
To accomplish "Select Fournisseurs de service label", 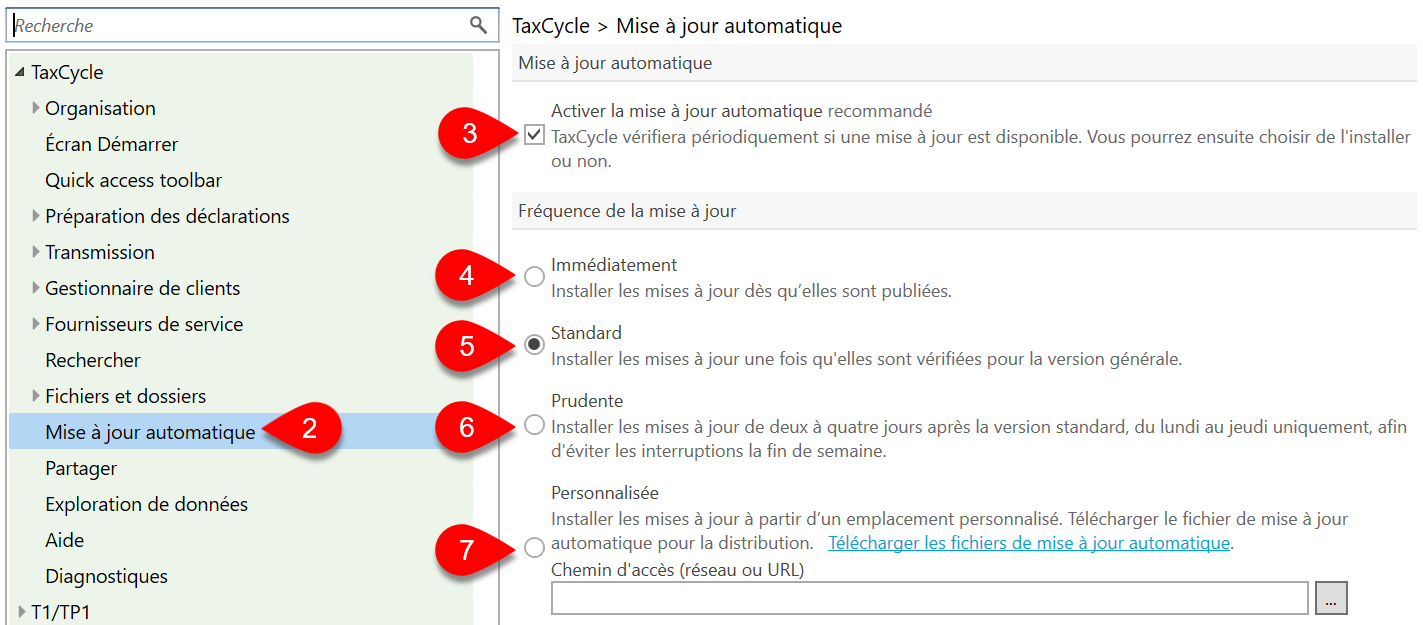I will click(x=144, y=324).
